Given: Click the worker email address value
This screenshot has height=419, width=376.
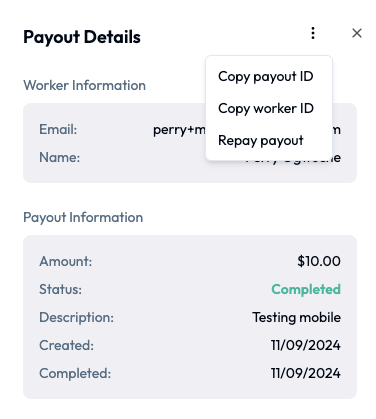Looking at the screenshot, I should tap(179, 130).
